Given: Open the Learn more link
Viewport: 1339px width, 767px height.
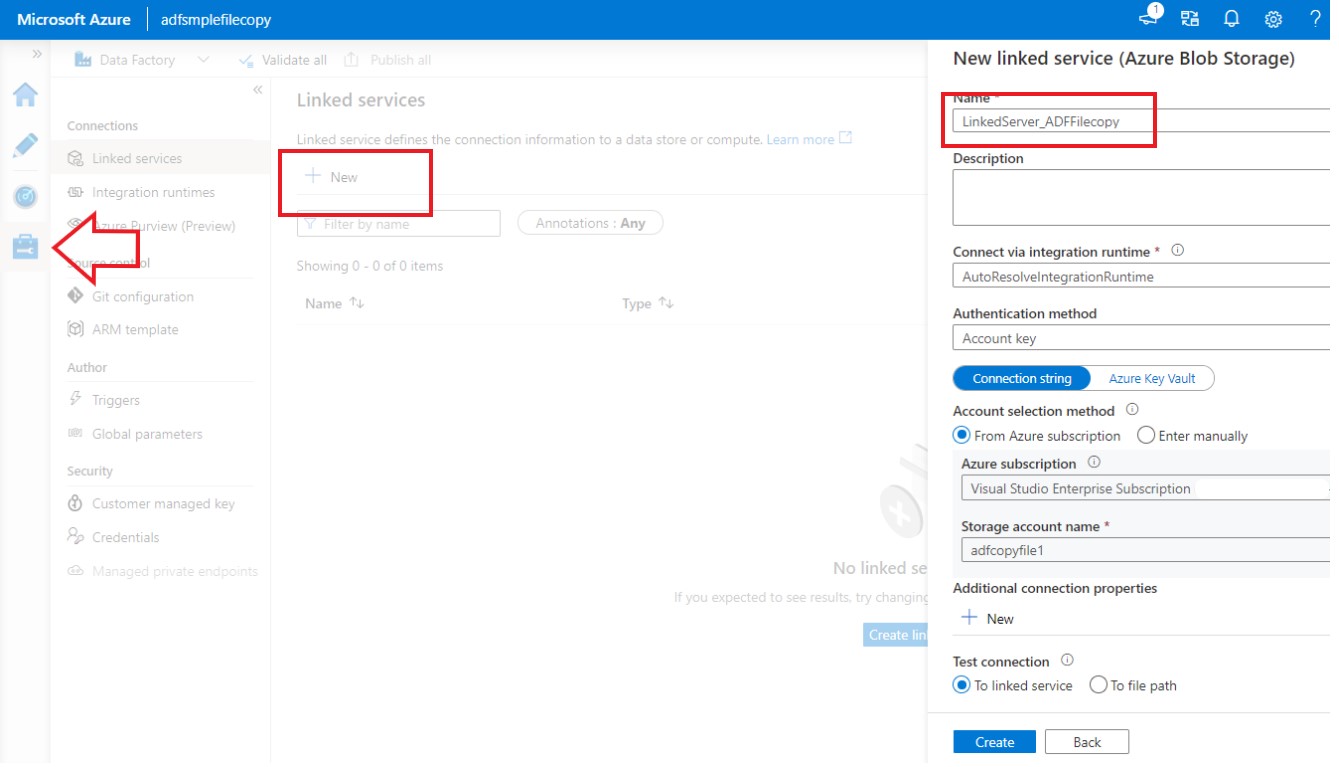Looking at the screenshot, I should tap(809, 139).
